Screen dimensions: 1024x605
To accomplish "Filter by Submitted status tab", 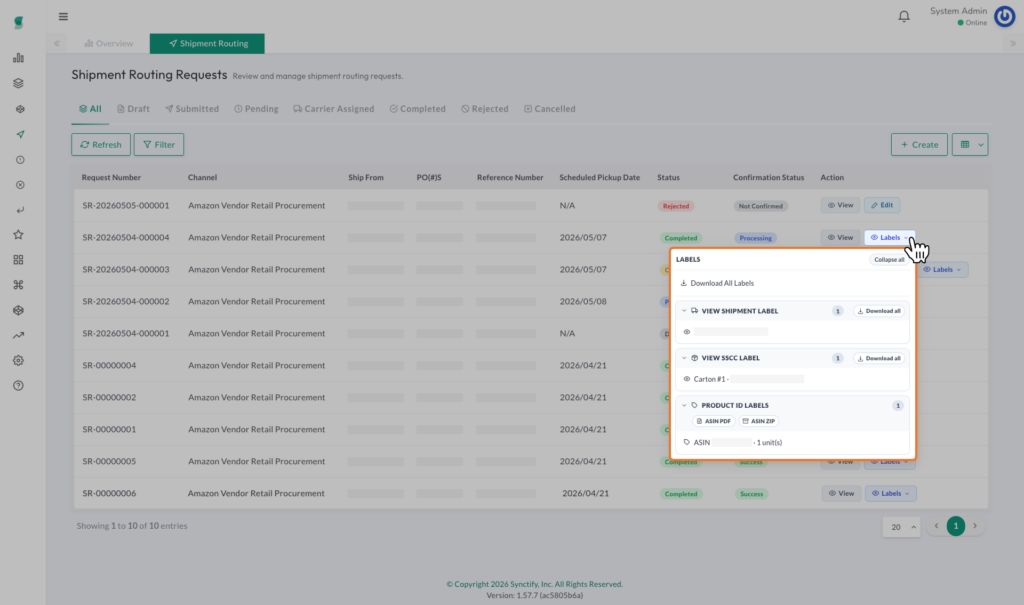I will (192, 109).
